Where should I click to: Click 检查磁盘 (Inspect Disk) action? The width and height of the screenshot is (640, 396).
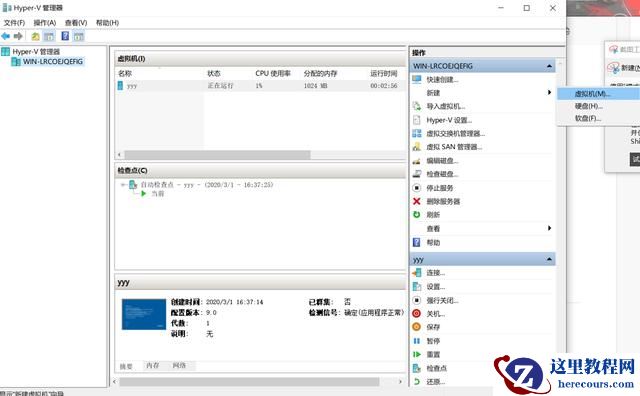pyautogui.click(x=442, y=174)
